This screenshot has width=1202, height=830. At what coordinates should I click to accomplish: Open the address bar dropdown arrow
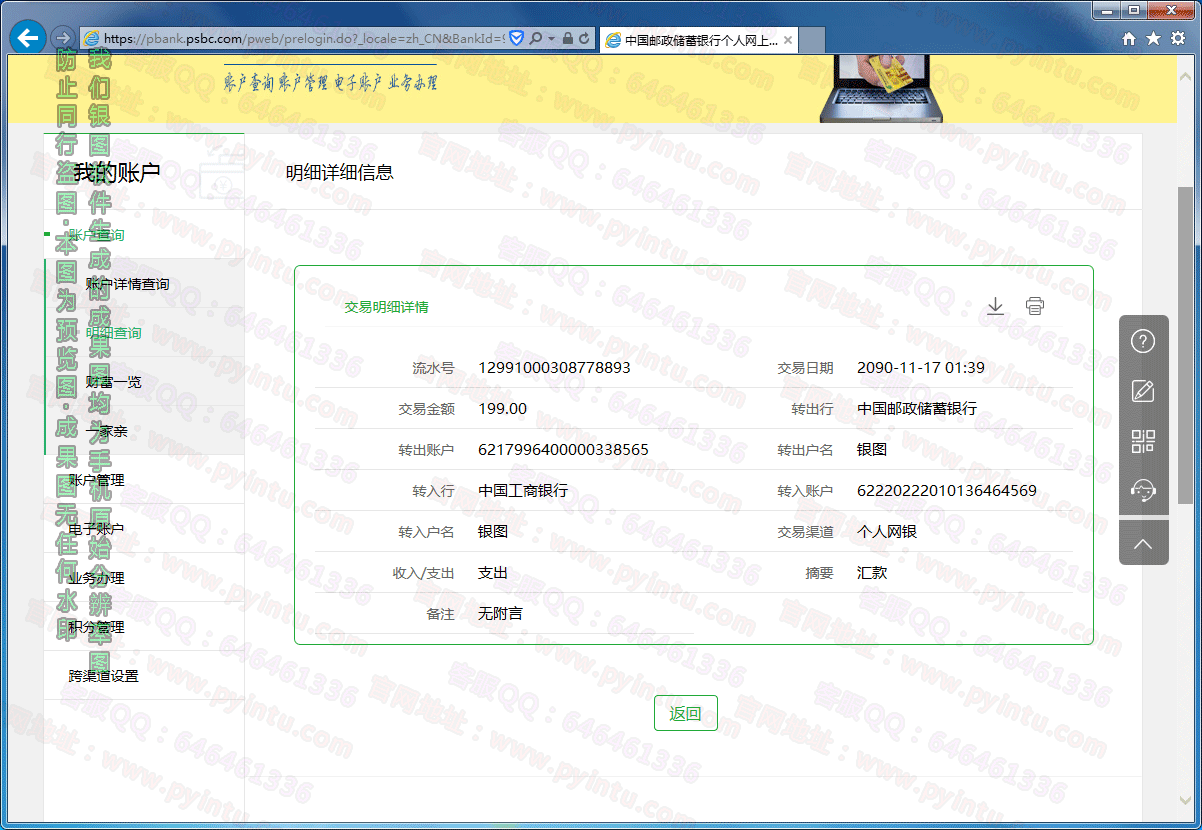pyautogui.click(x=551, y=38)
